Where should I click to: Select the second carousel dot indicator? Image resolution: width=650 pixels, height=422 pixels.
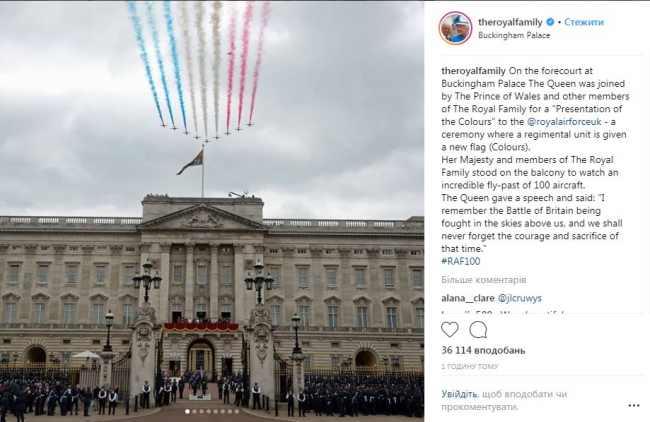coord(194,412)
